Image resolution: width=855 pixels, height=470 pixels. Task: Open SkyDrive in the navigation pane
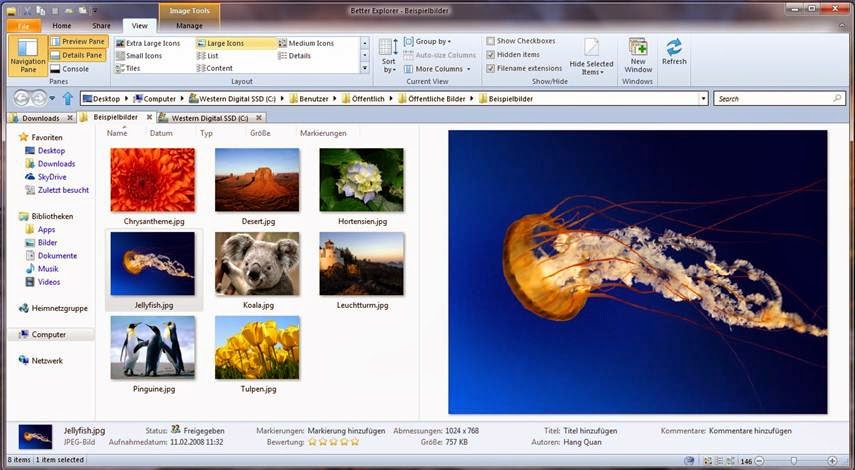click(x=52, y=177)
